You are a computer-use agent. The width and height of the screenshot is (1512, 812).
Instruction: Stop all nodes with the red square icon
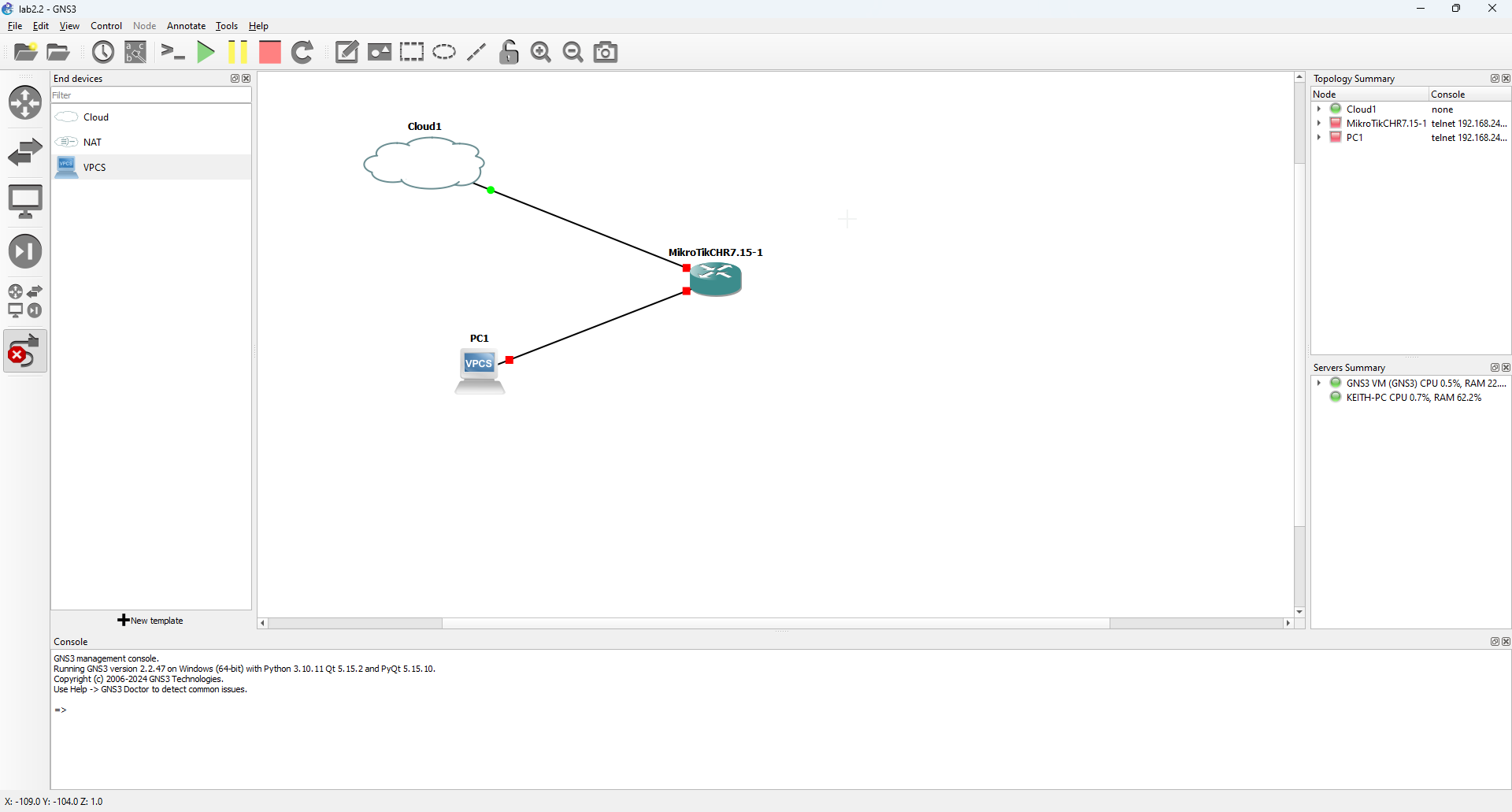(x=270, y=52)
